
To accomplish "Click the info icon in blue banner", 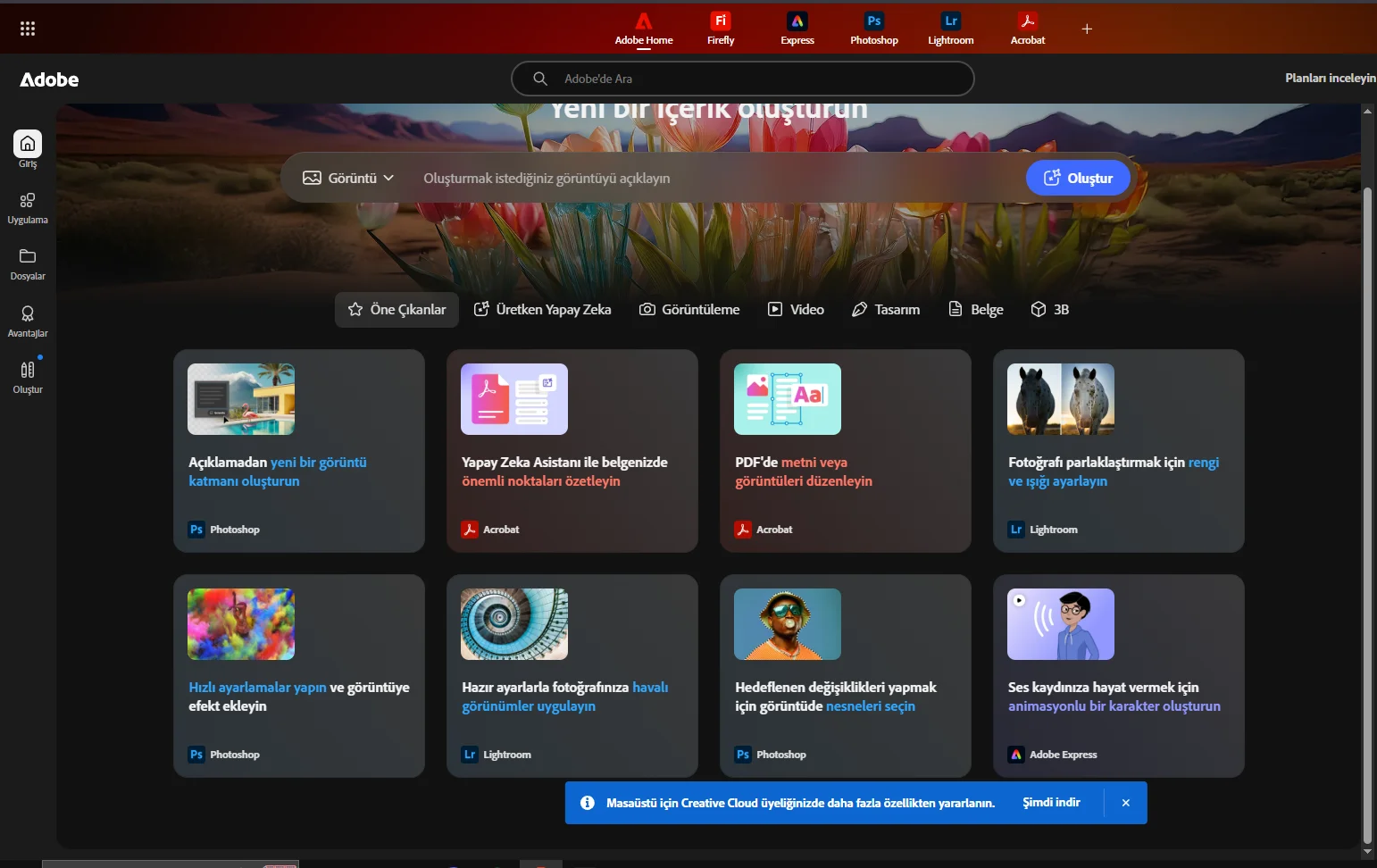I will (588, 803).
